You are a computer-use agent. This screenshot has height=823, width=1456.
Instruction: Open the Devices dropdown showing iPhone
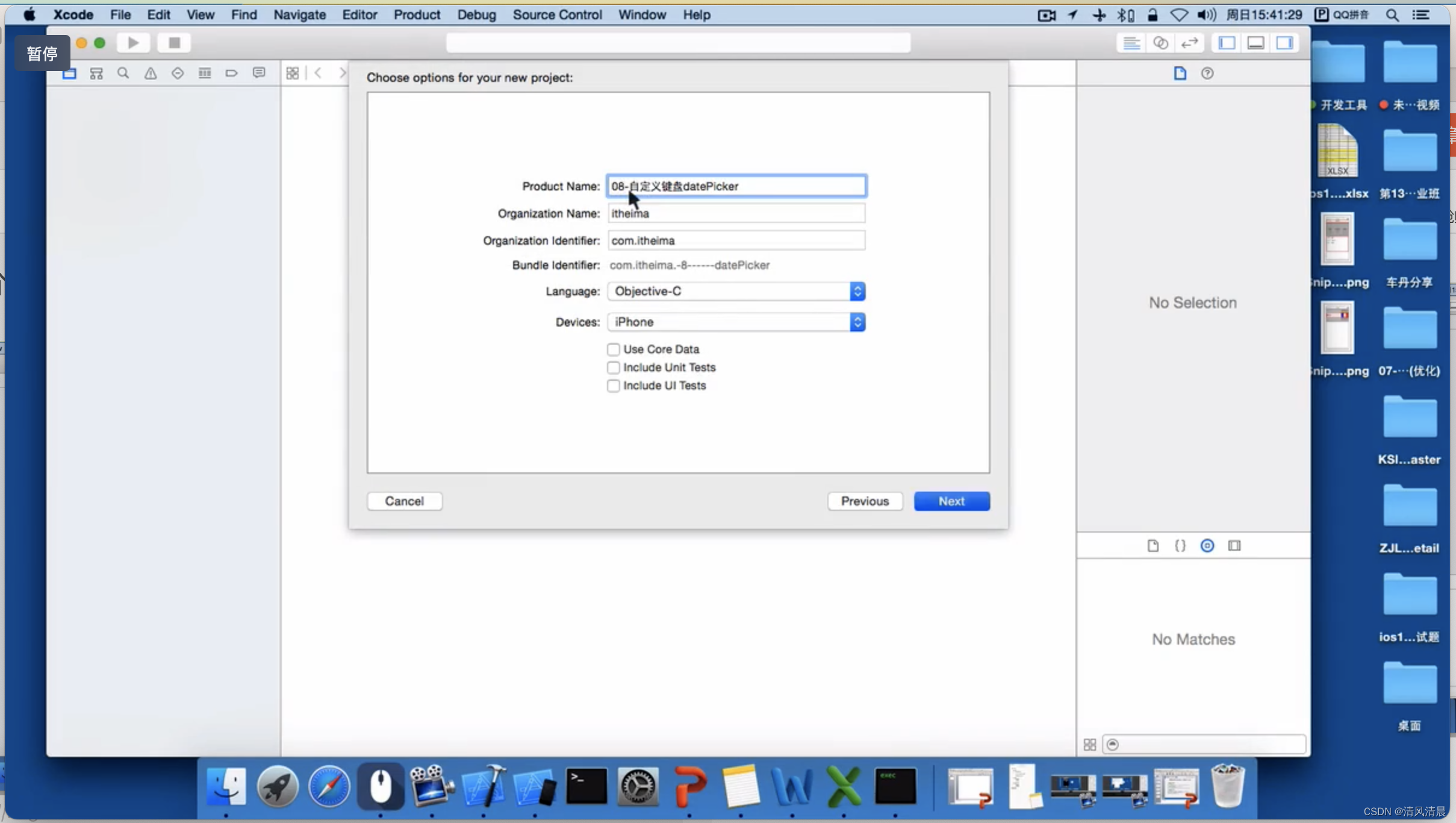click(x=736, y=322)
